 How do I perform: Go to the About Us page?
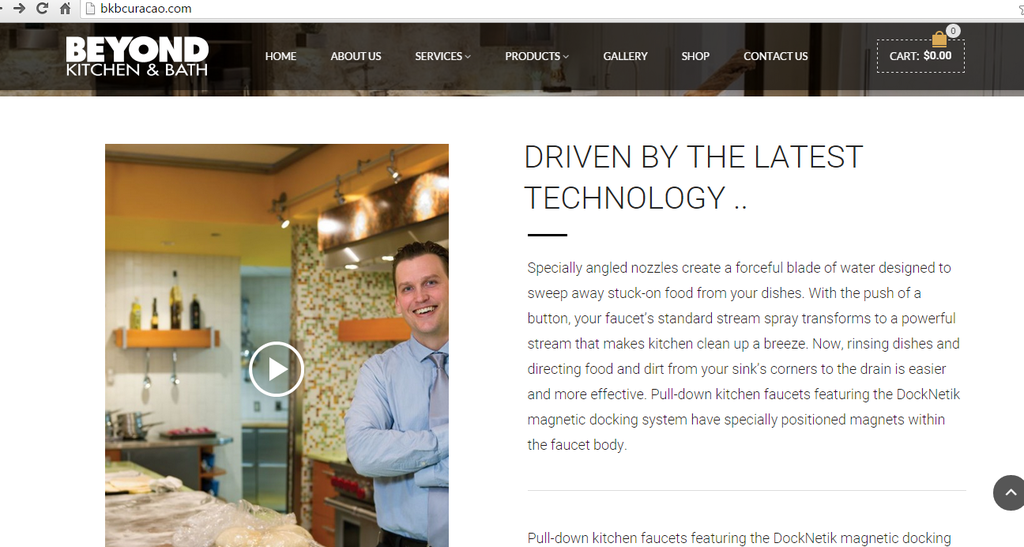tap(356, 56)
